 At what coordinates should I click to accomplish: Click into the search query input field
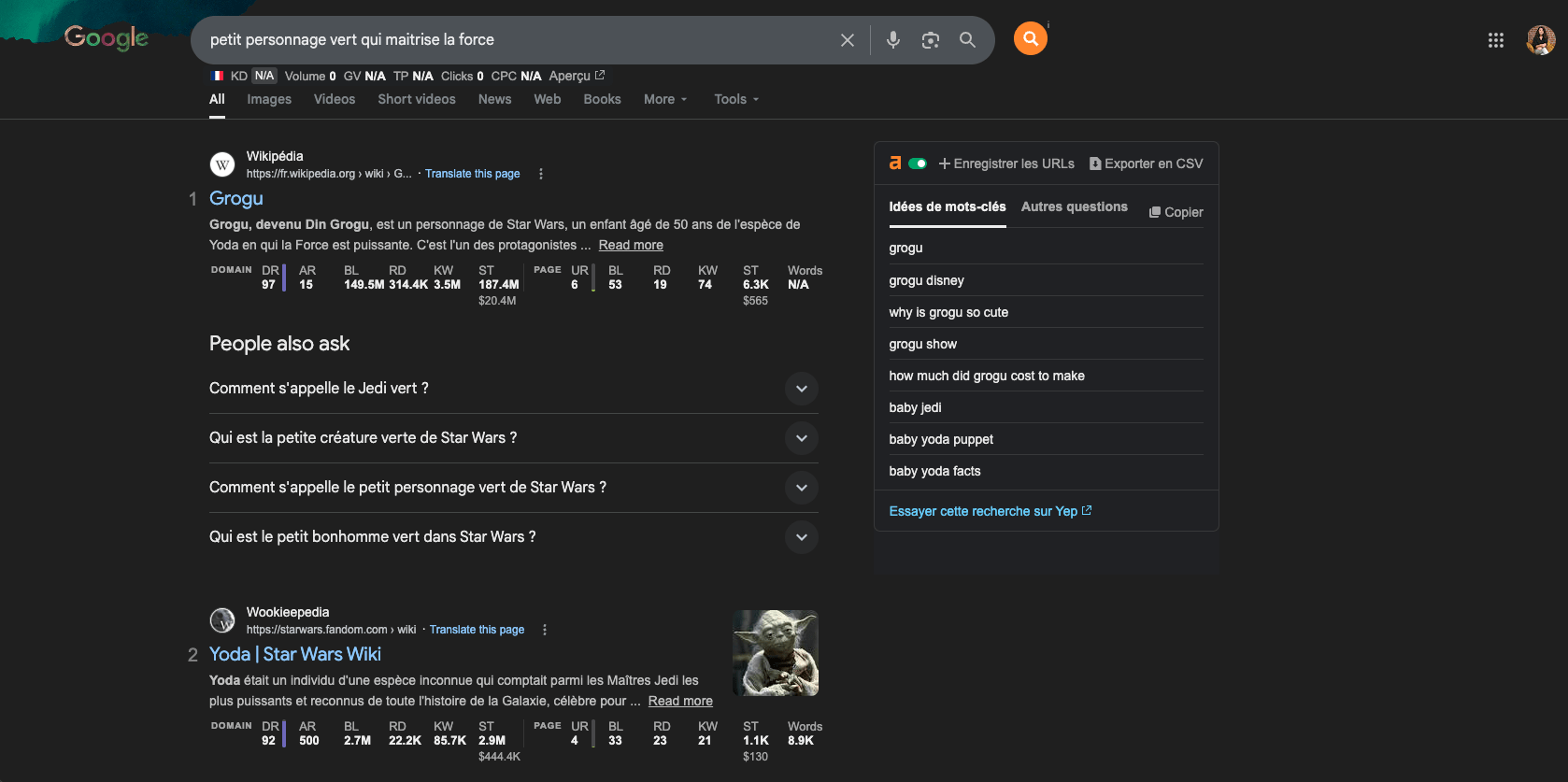click(514, 40)
